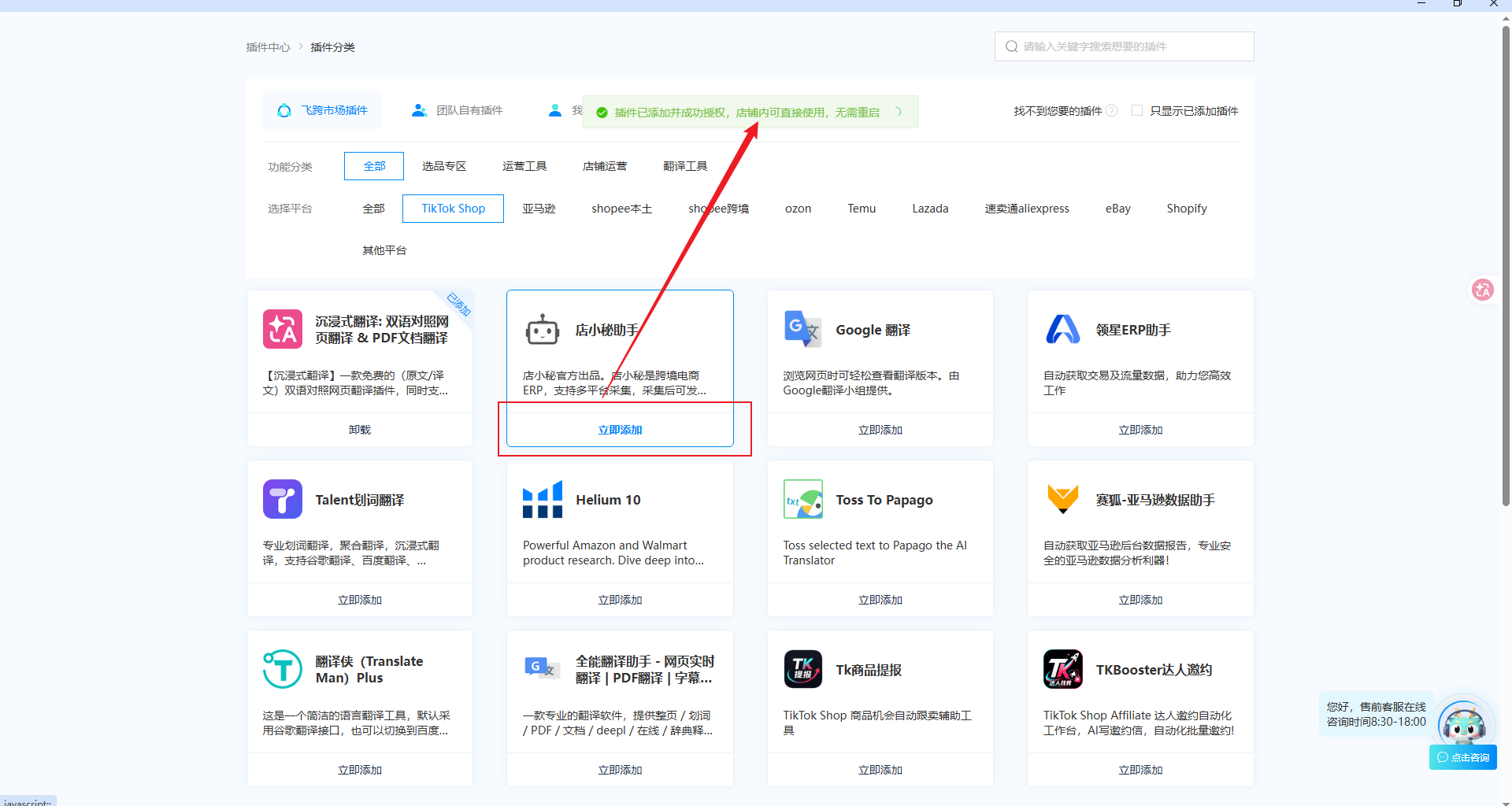Image resolution: width=1512 pixels, height=806 pixels.
Task: Click the 沉浸式翻译 plugin icon
Action: click(x=283, y=329)
